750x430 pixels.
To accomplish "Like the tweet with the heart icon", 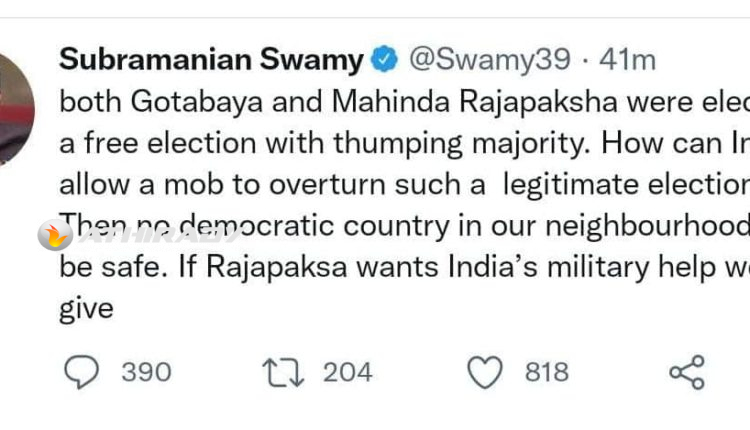I will [x=485, y=373].
